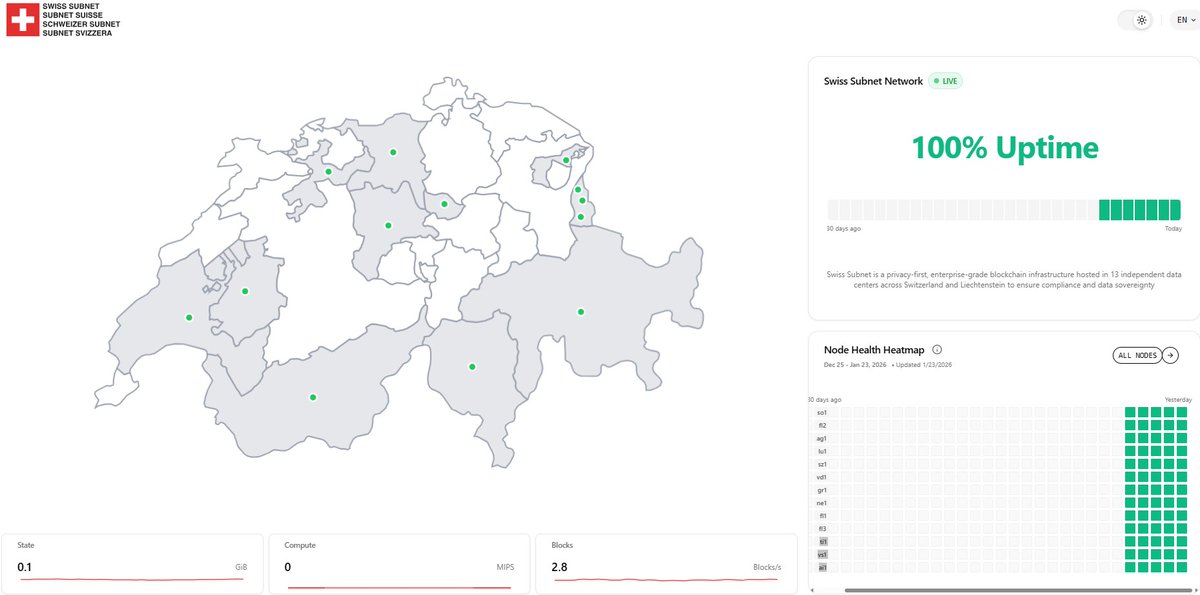Click the 'SCHWEIZER SUBNET' header text

(x=81, y=24)
